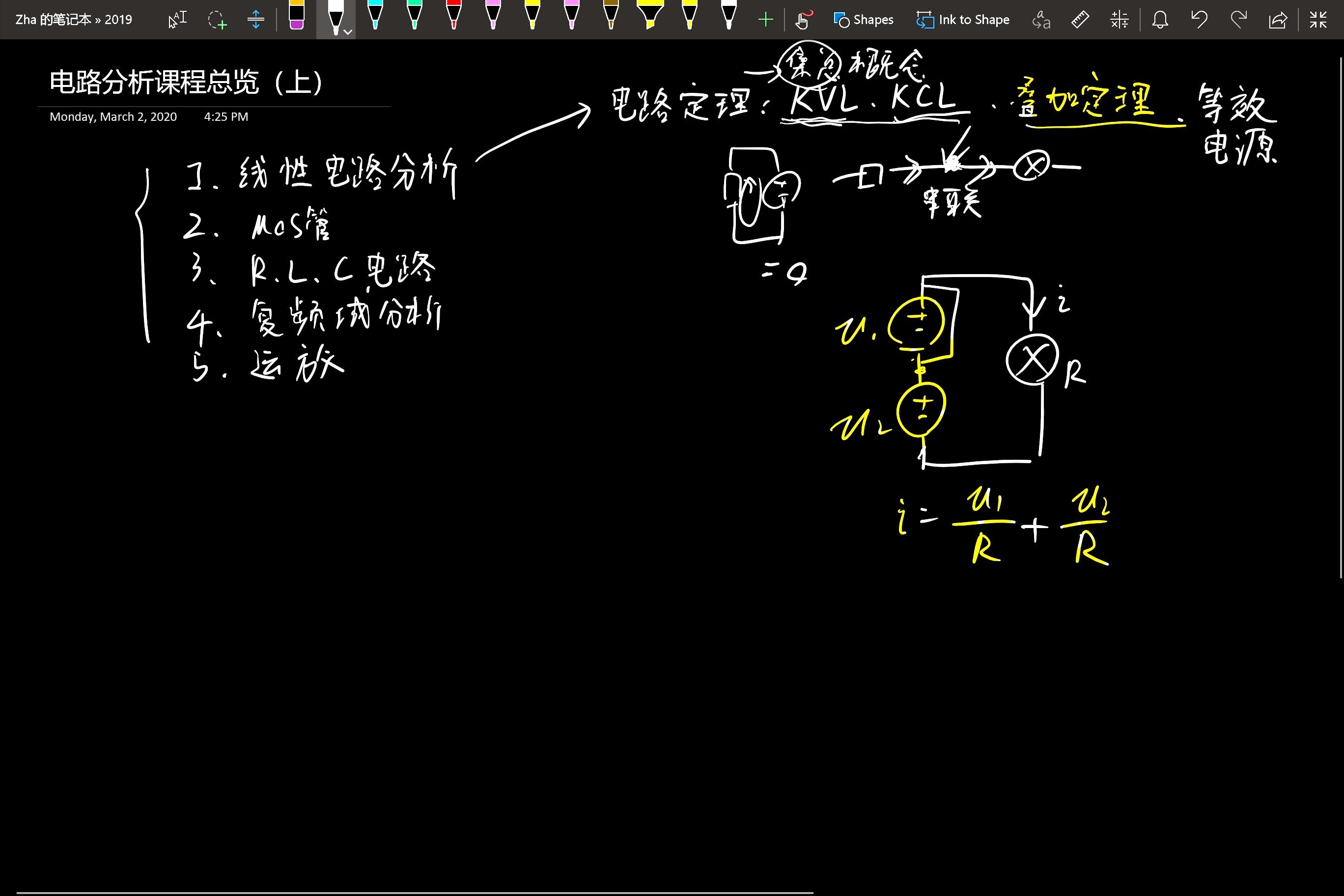This screenshot has height=896, width=1344.
Task: Select the red pen
Action: tap(454, 16)
